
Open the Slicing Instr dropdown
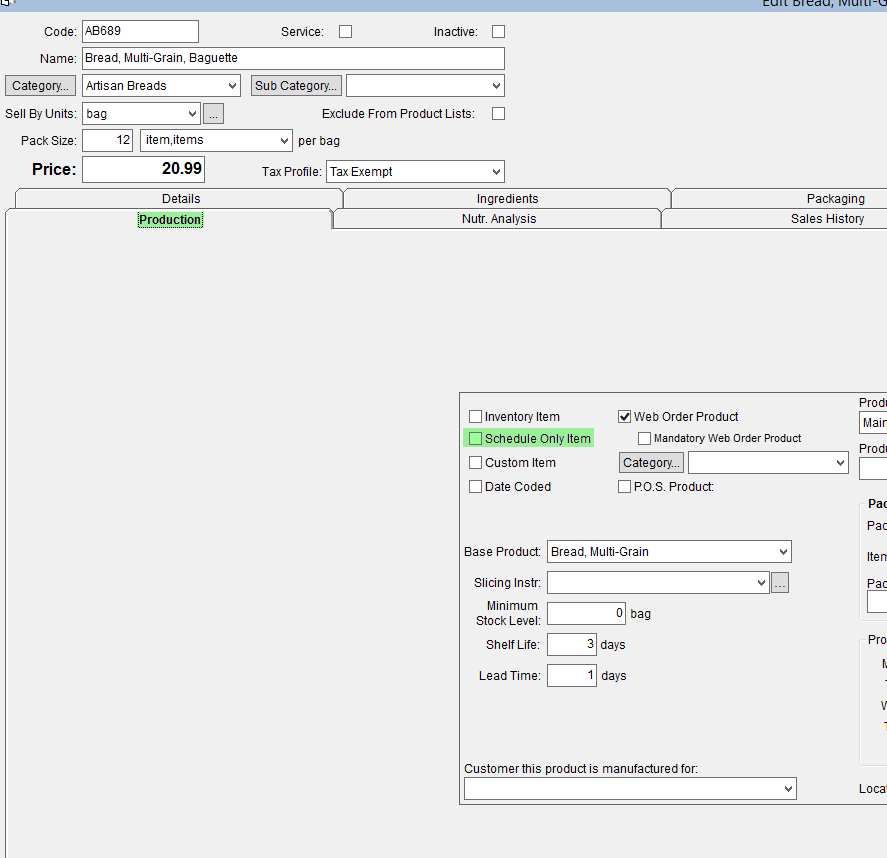658,583
